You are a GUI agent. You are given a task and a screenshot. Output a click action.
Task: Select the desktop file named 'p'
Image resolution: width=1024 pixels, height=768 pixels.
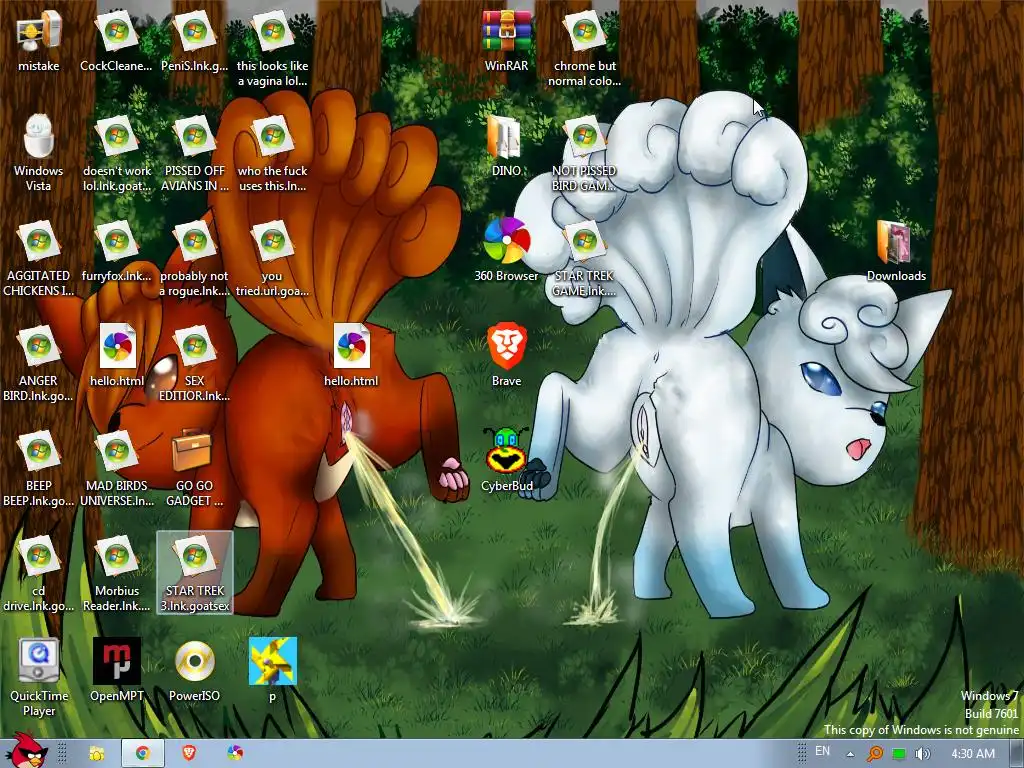point(272,669)
